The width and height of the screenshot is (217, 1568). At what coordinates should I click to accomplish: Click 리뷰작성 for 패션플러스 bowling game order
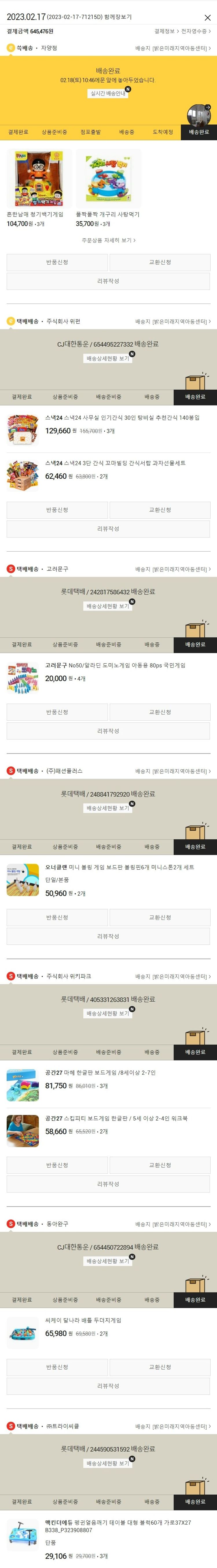[108, 936]
